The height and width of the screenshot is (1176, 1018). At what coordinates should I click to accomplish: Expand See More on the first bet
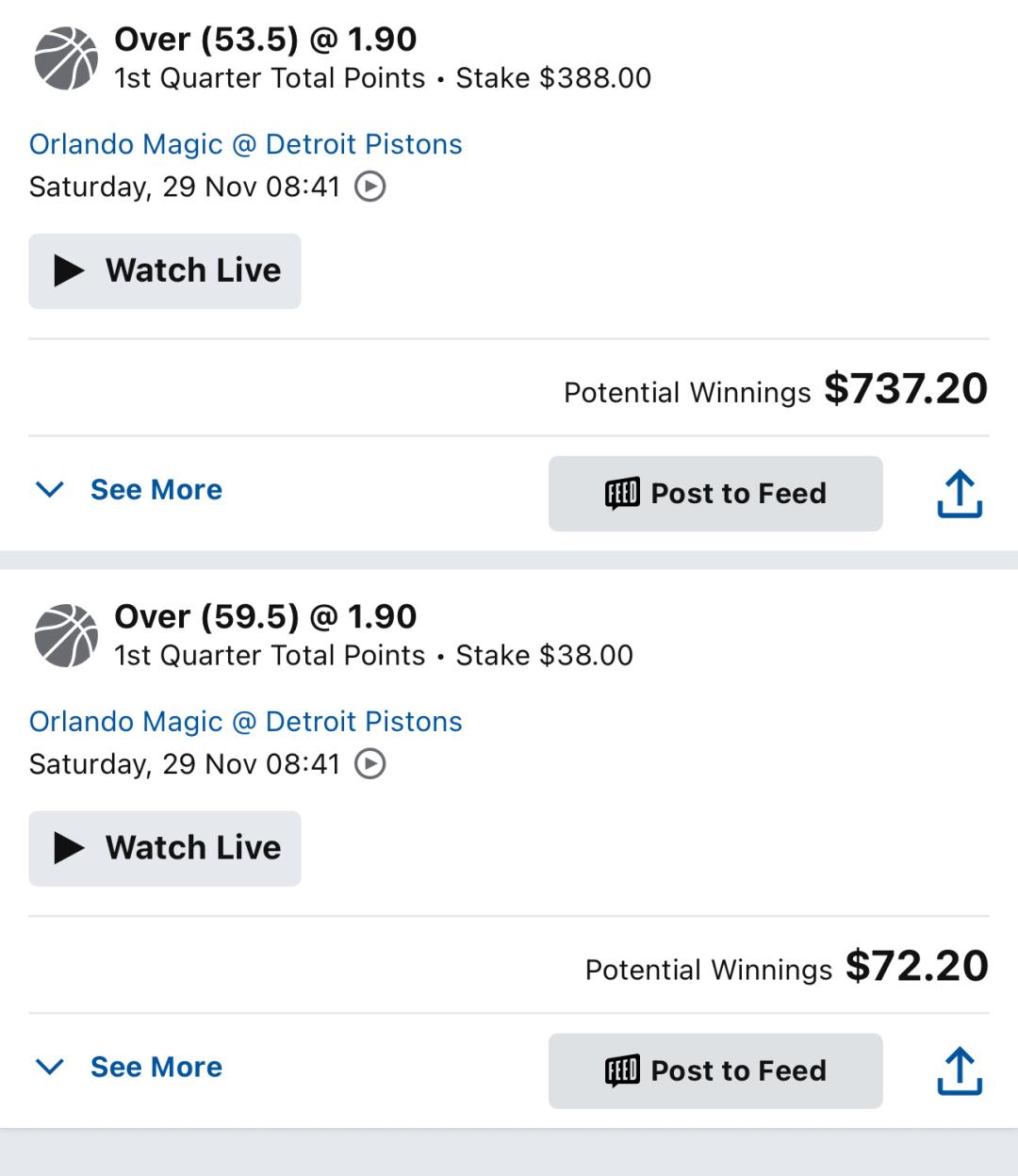156,490
